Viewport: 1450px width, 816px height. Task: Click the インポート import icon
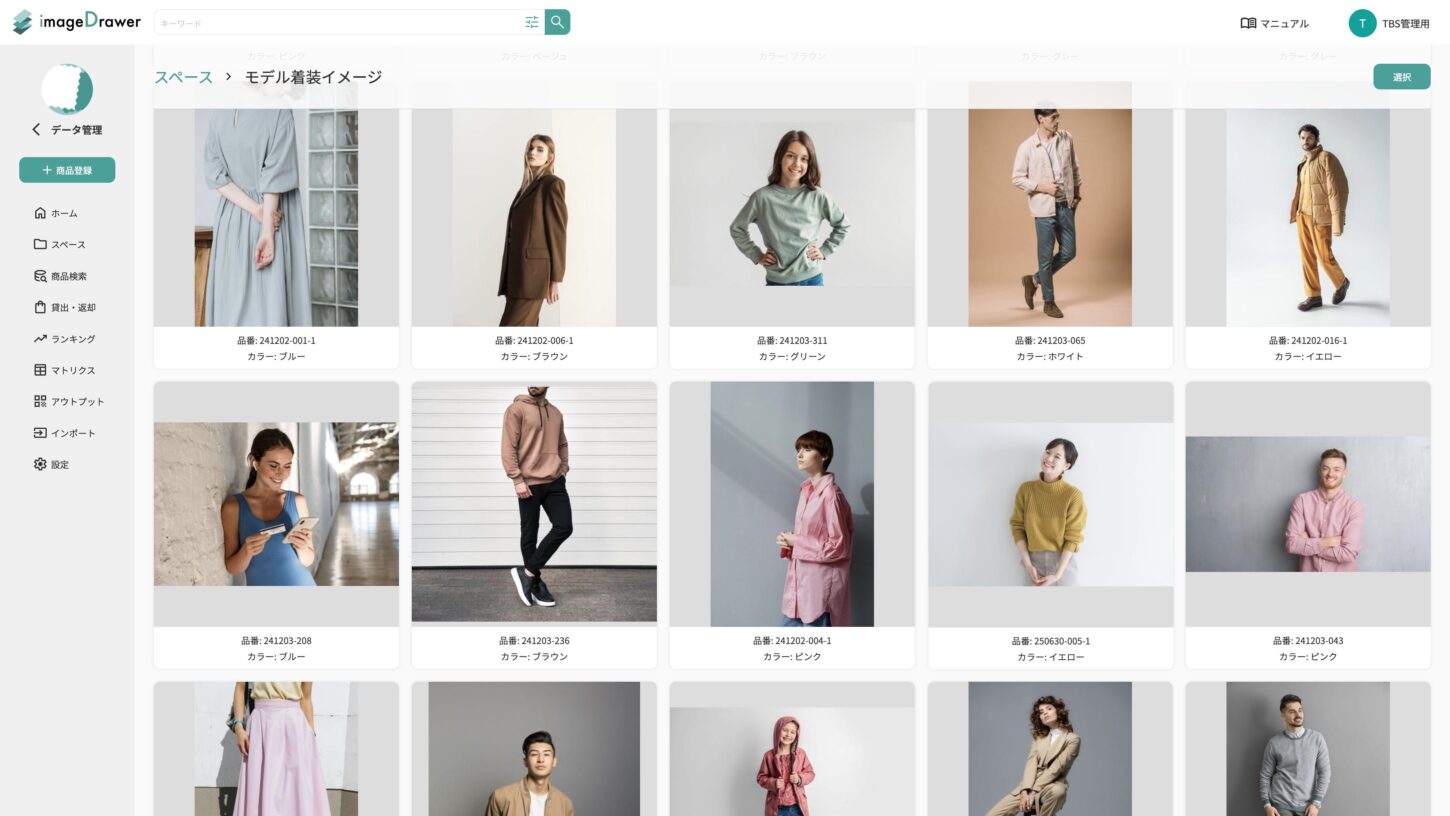40,433
